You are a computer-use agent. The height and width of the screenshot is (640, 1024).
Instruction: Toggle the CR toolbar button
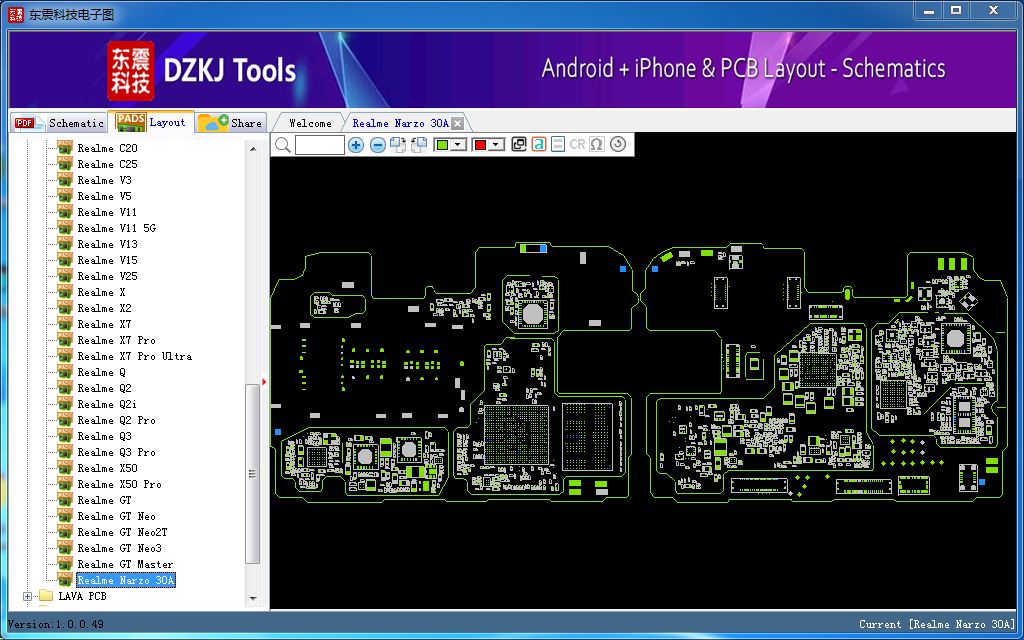pos(577,144)
